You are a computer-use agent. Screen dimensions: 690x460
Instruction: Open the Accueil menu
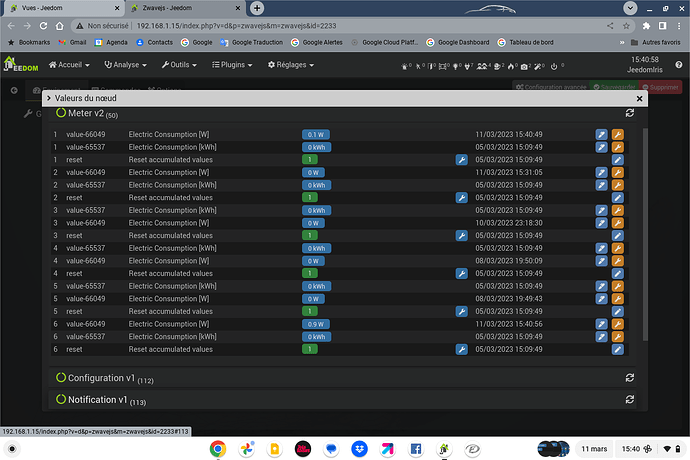coord(69,65)
